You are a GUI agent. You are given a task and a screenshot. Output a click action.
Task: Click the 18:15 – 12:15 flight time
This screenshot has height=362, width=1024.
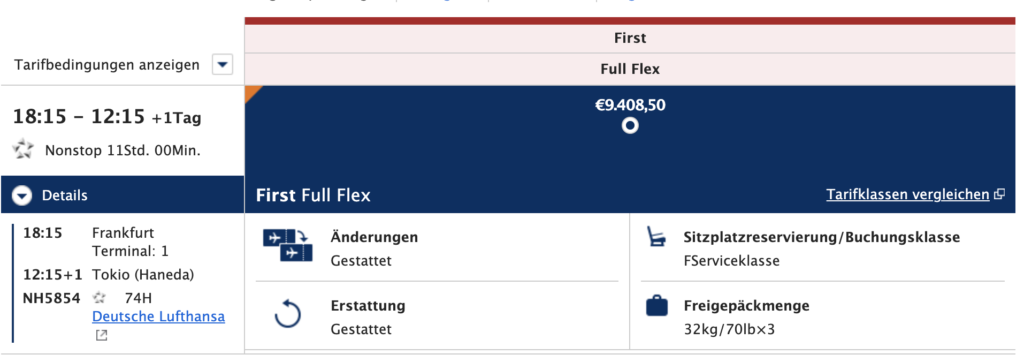click(x=79, y=117)
